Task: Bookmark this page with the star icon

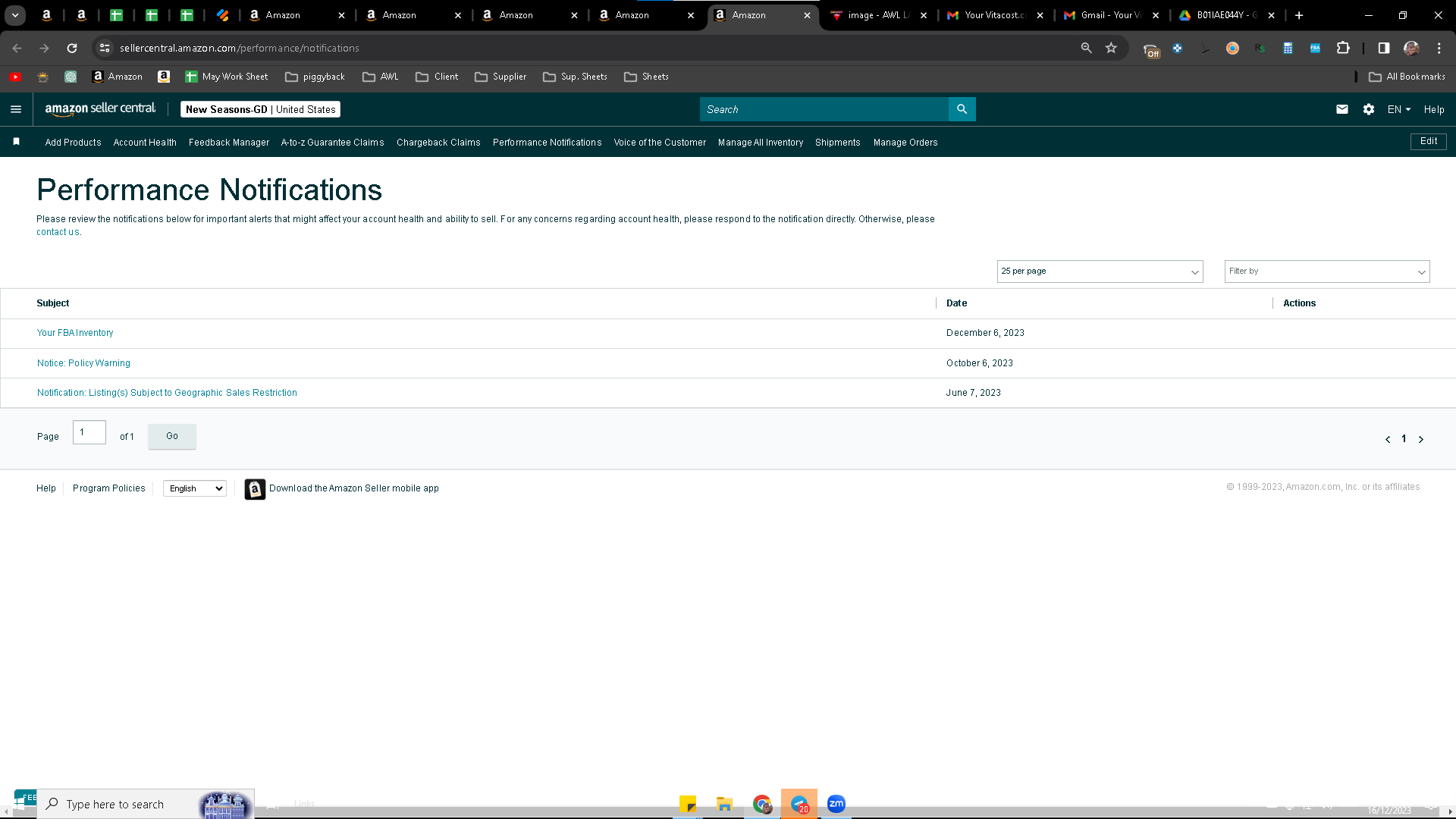Action: [x=1111, y=48]
